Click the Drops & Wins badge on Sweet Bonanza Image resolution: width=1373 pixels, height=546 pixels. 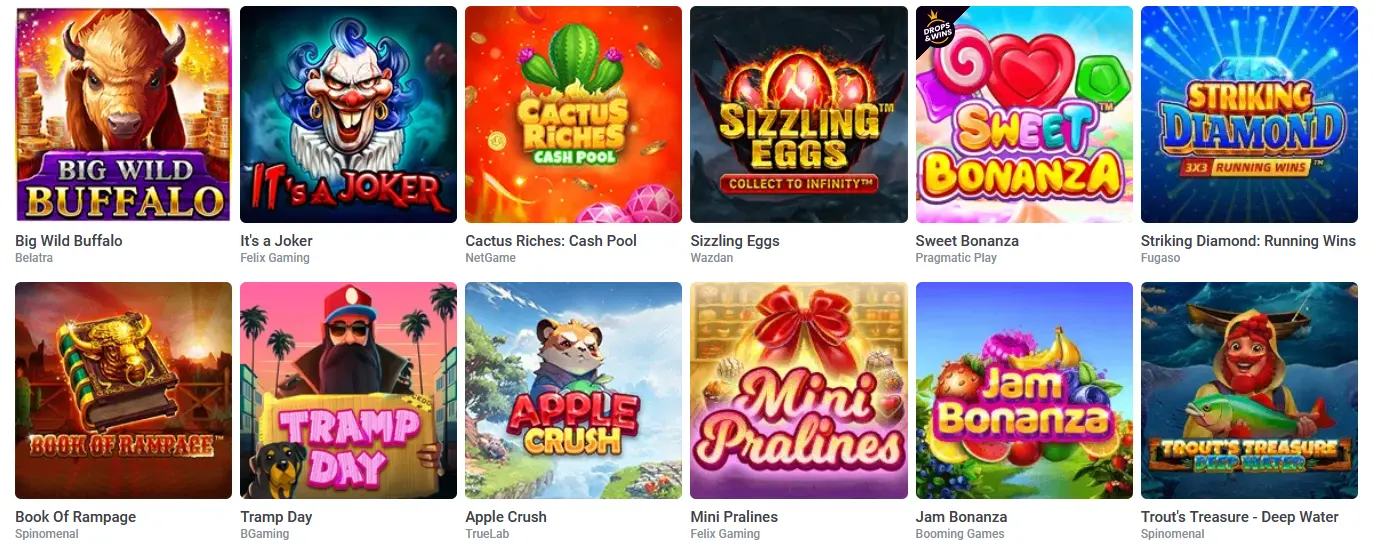[x=936, y=28]
